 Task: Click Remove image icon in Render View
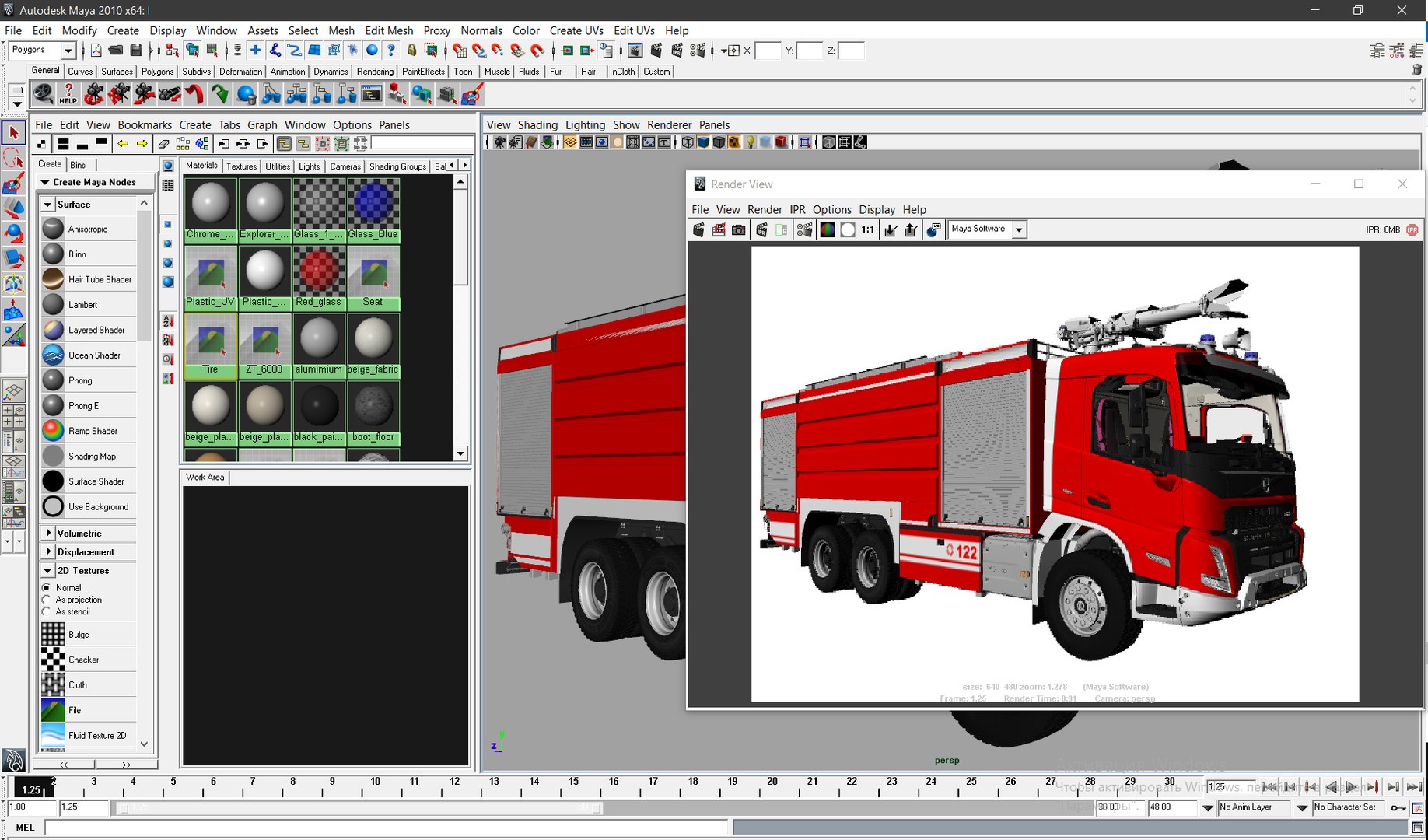911,229
